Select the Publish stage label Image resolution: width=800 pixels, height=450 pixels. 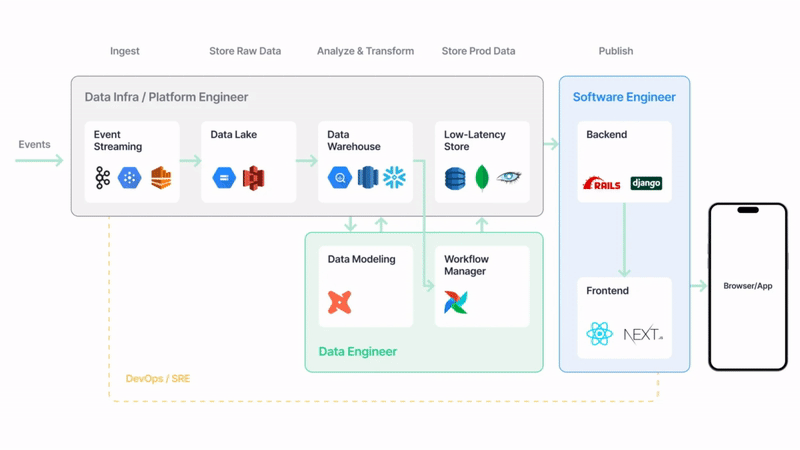click(615, 51)
